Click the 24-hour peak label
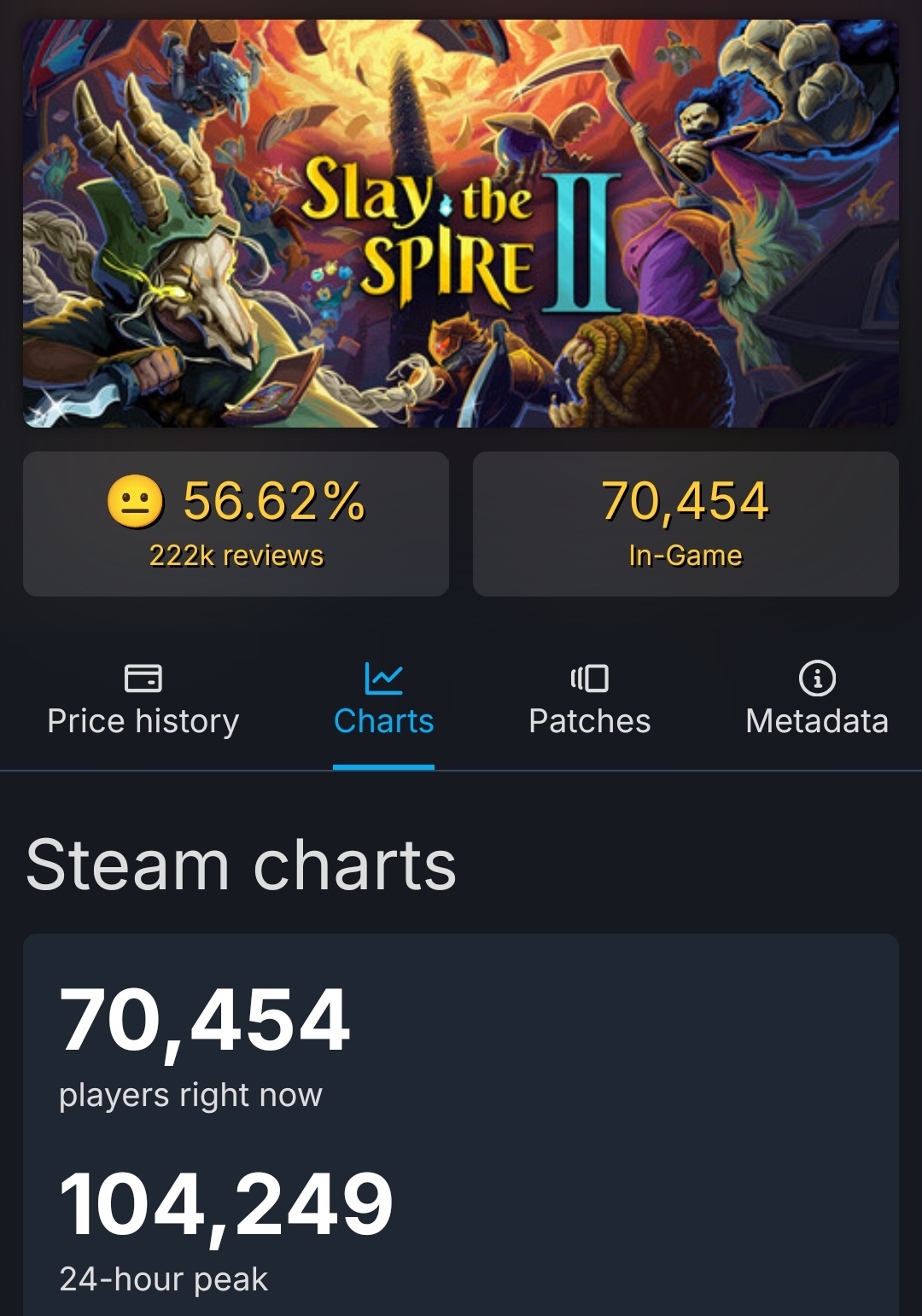Image resolution: width=922 pixels, height=1316 pixels. (164, 1279)
